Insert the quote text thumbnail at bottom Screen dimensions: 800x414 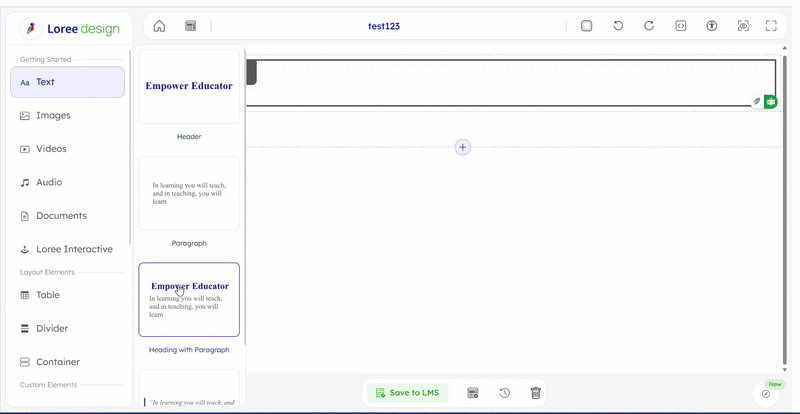pos(189,388)
